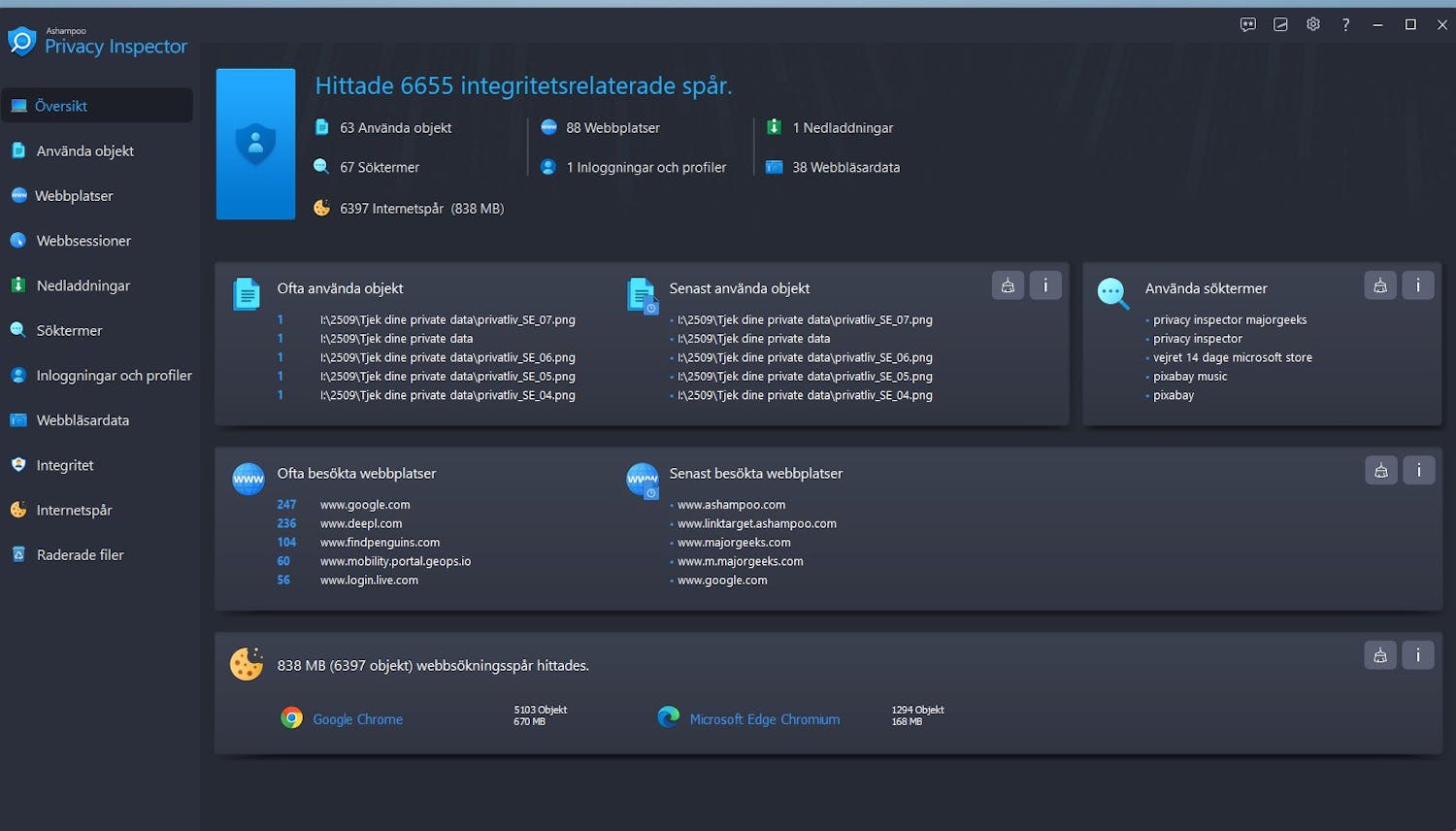The height and width of the screenshot is (831, 1456).
Task: Go to Inloggningar och profiler section
Action: pyautogui.click(x=114, y=376)
